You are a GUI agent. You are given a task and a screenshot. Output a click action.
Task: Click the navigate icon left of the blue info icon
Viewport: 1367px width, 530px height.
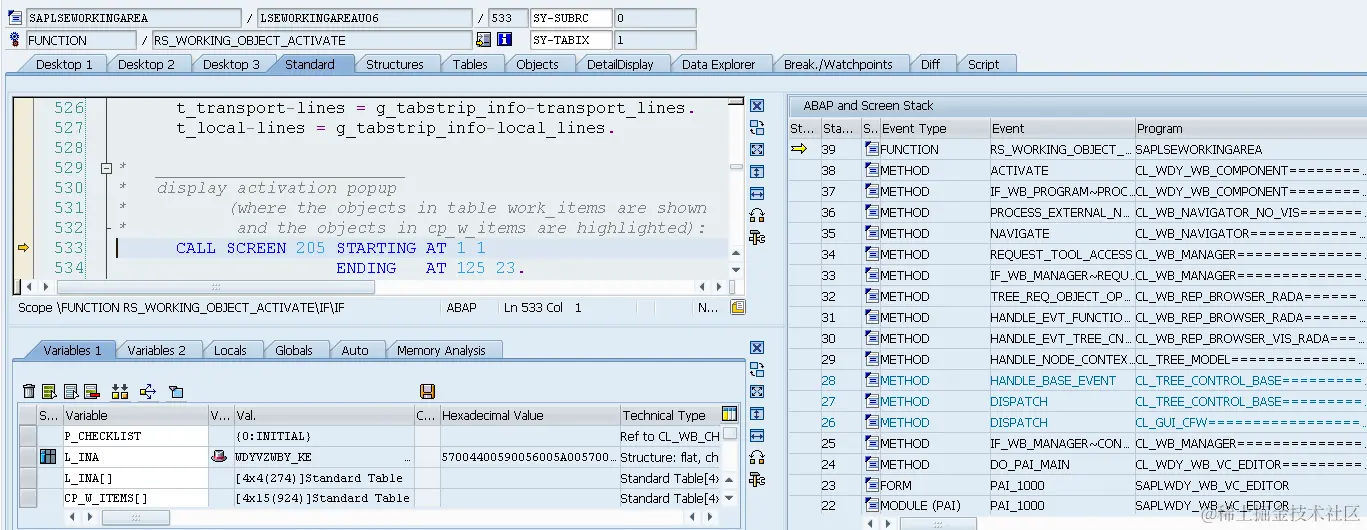[x=484, y=40]
